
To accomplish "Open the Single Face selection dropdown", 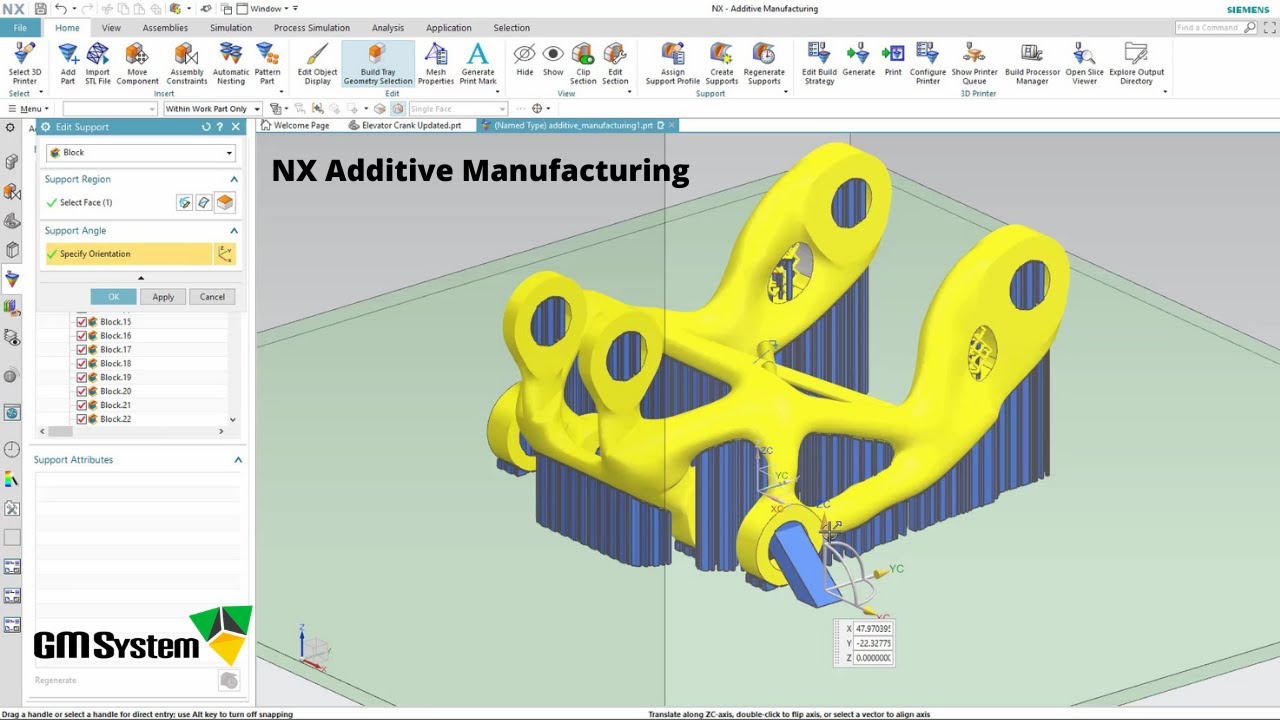I will (x=458, y=109).
